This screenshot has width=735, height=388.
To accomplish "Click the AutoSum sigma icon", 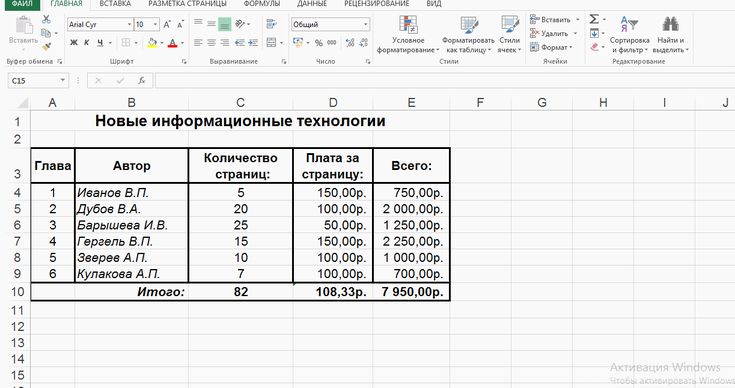I will click(x=594, y=19).
